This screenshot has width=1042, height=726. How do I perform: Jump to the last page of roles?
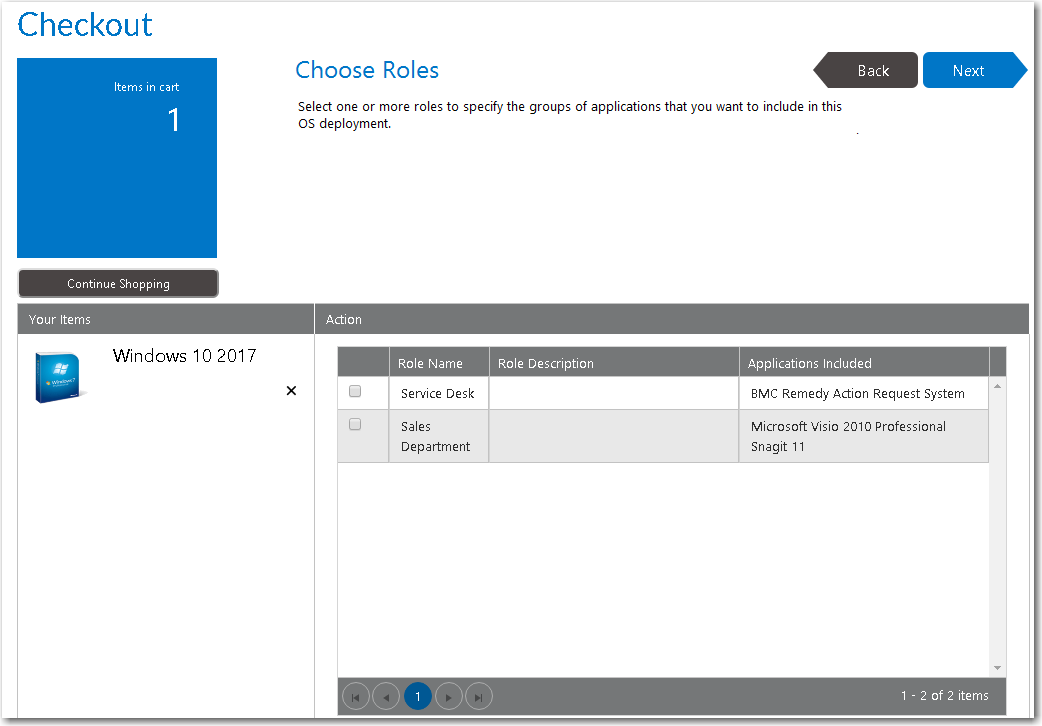click(479, 696)
